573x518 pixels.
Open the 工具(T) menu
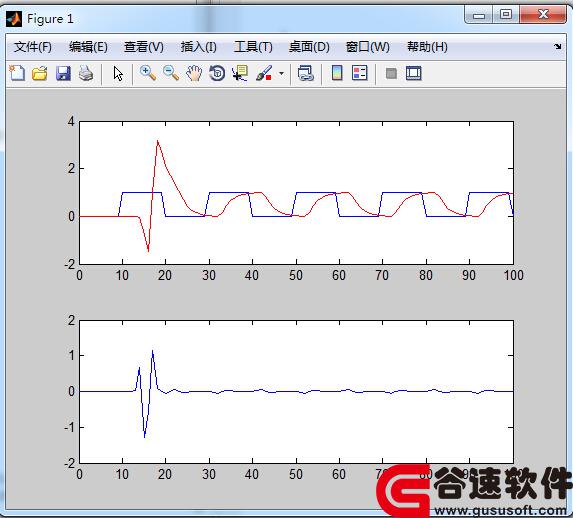coord(253,47)
